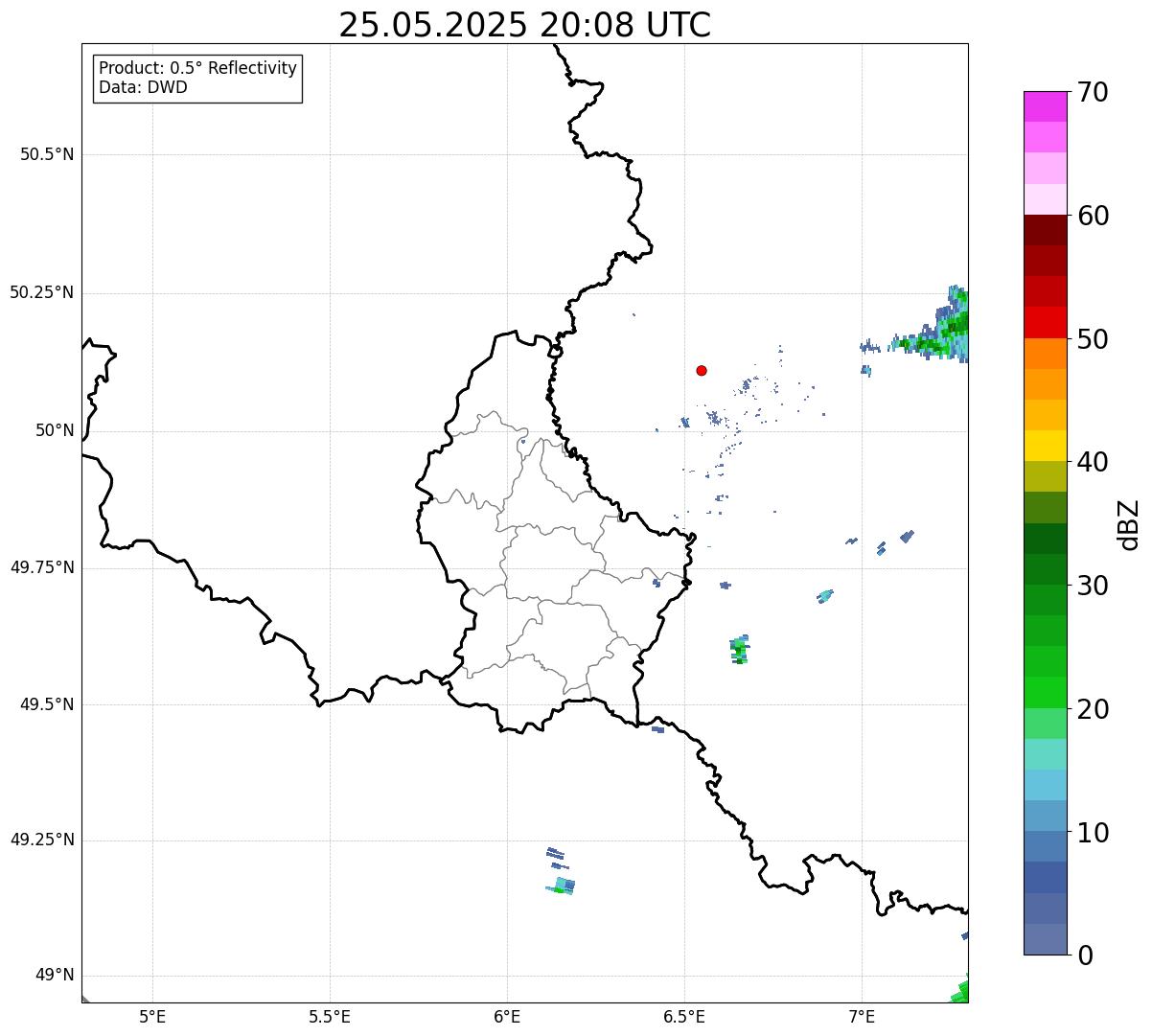
Task: Click the dark maroon colorbar segment below 60
Action: coord(1045,230)
